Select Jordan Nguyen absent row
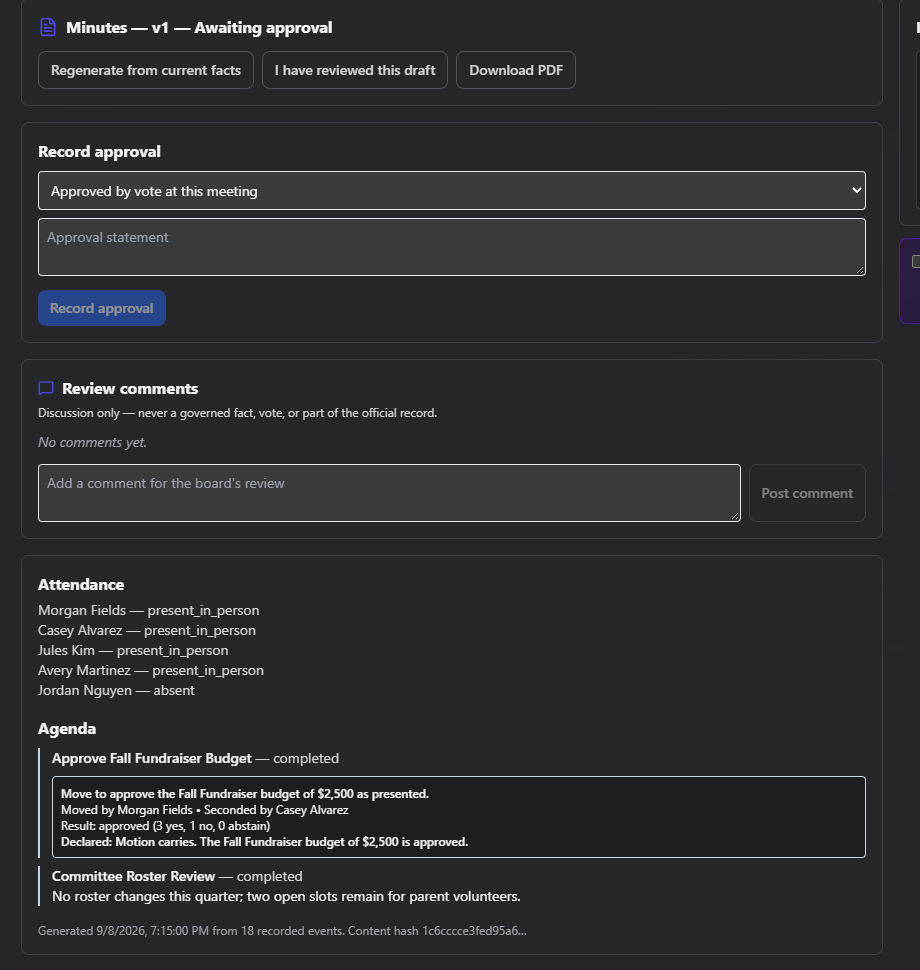Screen dimensions: 920x970 click(116, 690)
